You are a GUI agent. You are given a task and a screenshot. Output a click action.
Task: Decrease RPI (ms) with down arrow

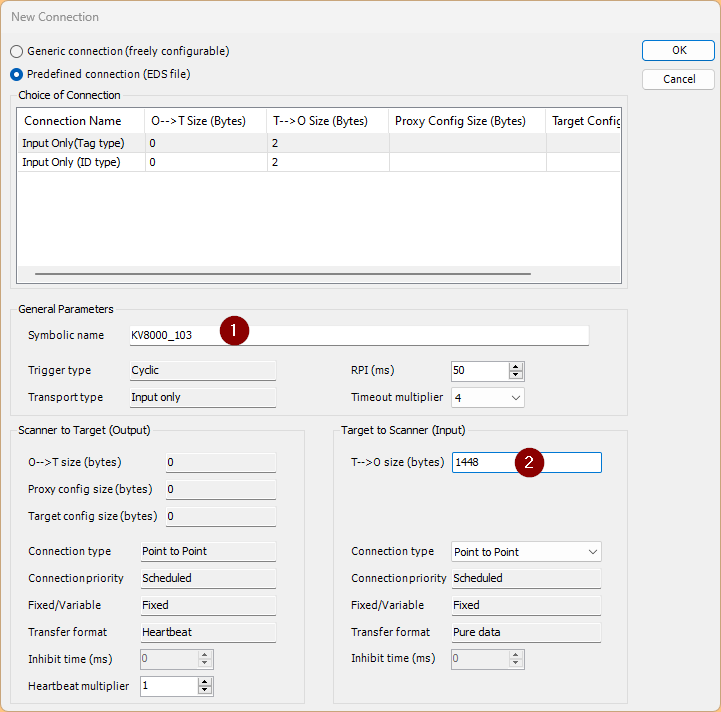pyautogui.click(x=516, y=375)
